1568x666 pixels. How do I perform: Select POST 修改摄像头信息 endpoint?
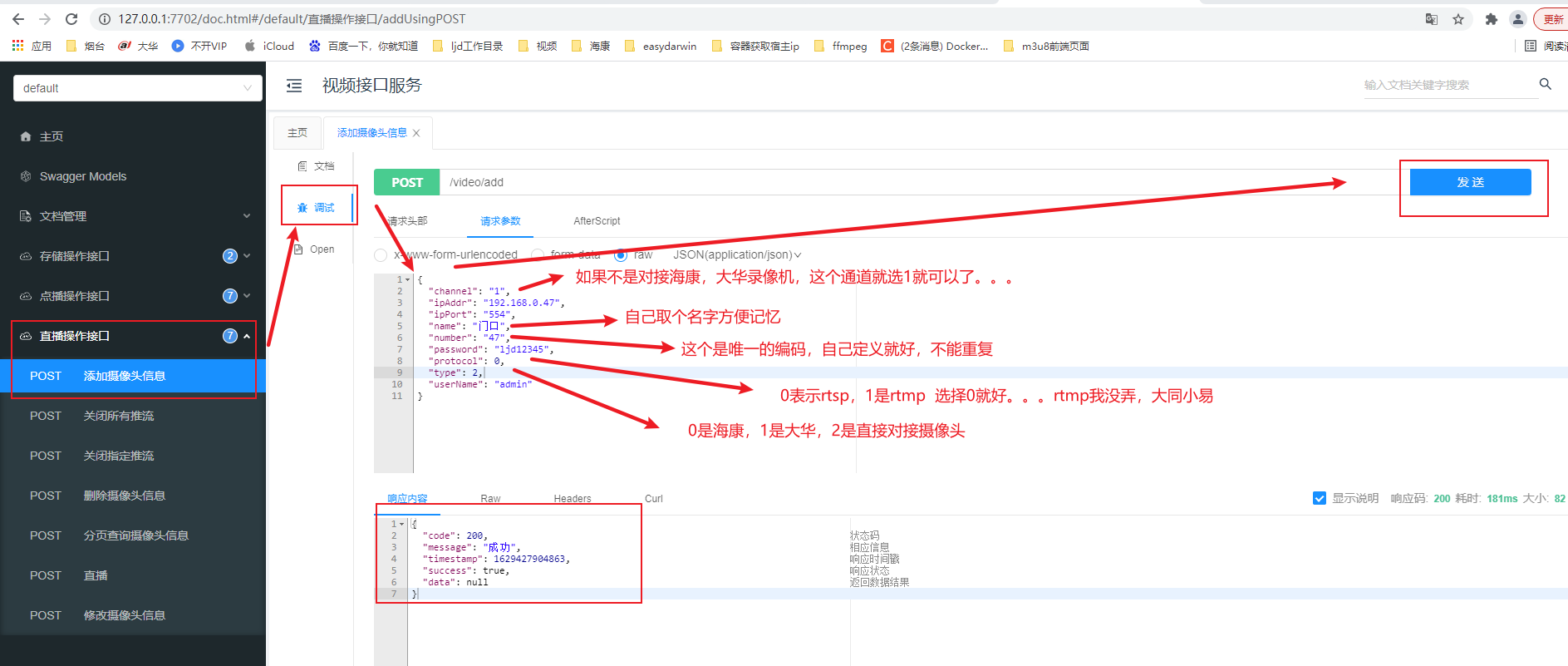[133, 615]
